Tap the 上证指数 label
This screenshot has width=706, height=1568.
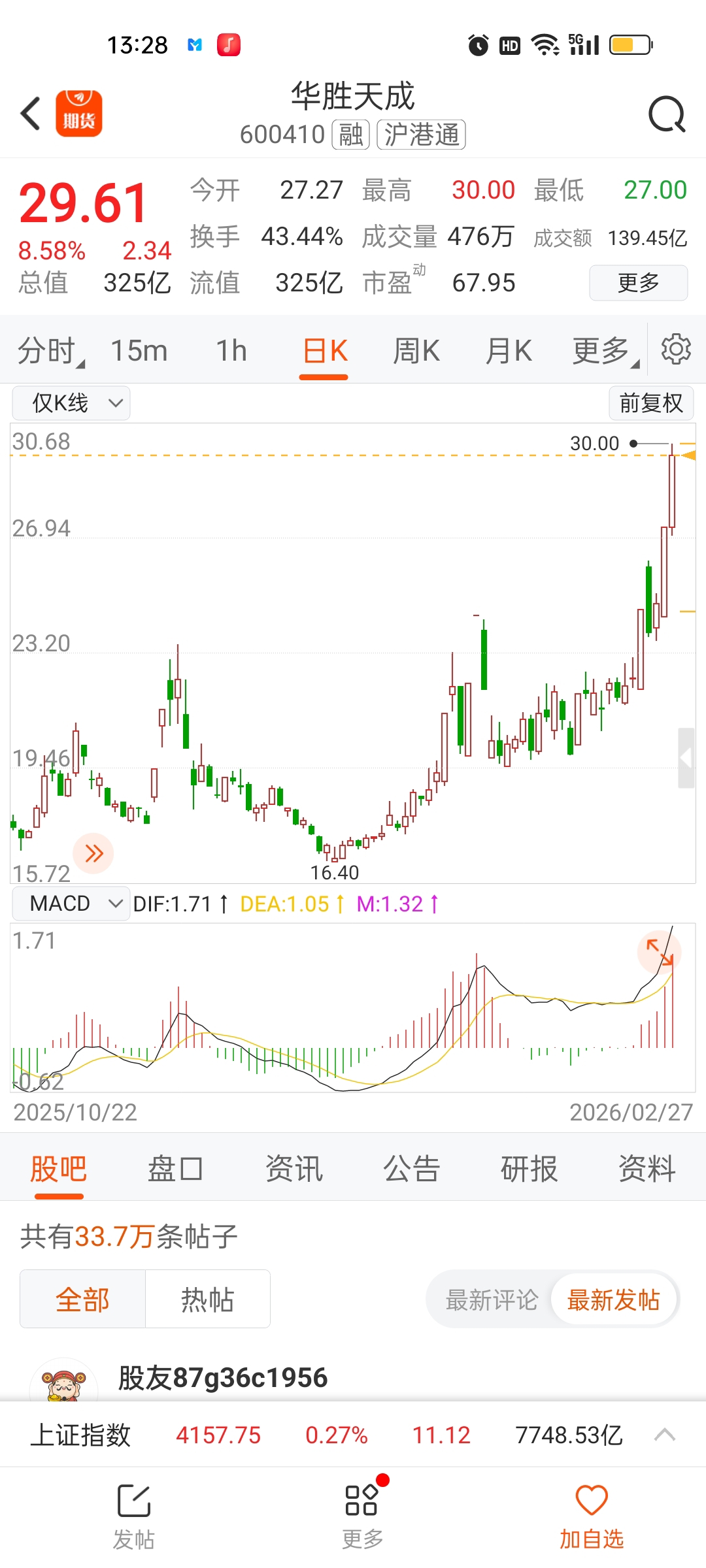click(81, 1435)
